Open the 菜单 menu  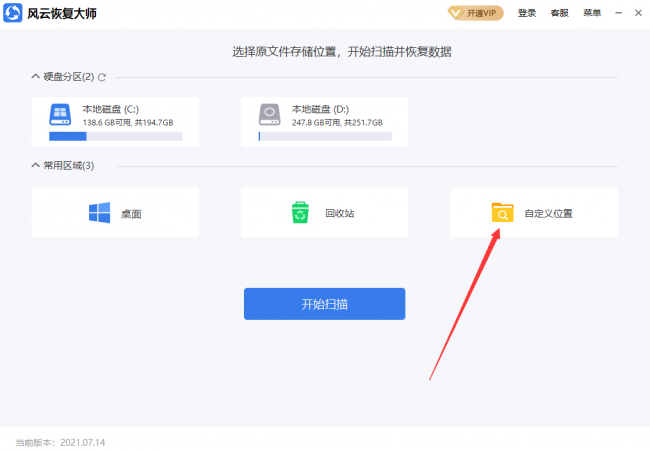pyautogui.click(x=592, y=13)
